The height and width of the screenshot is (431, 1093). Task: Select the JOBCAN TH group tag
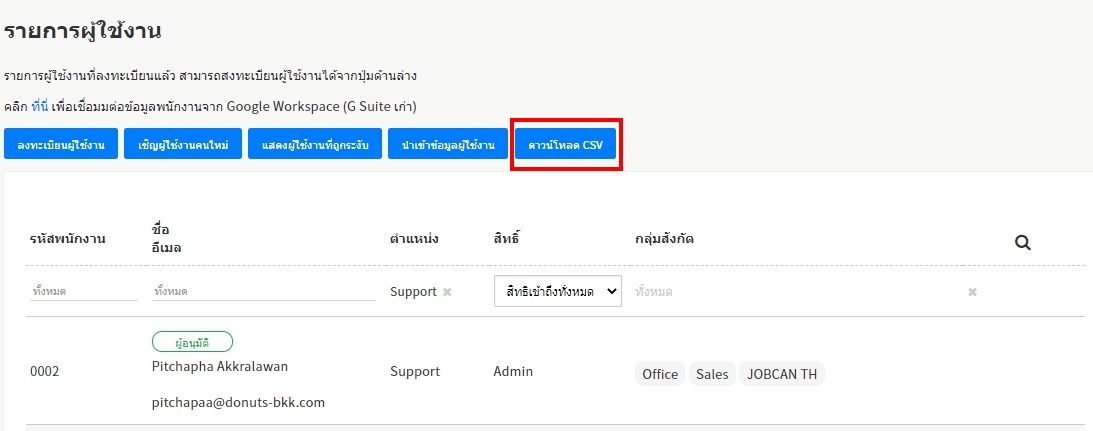782,374
